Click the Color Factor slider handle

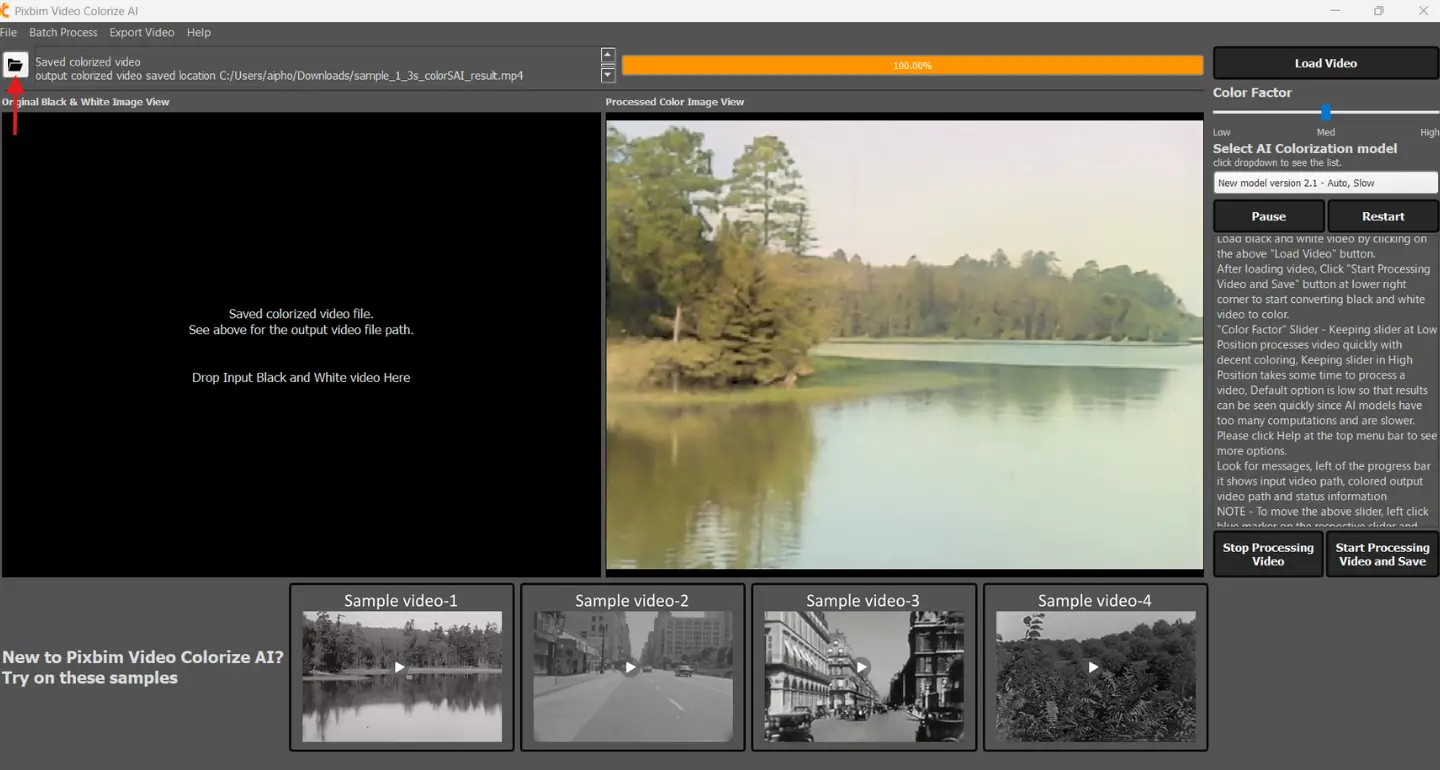click(1326, 112)
